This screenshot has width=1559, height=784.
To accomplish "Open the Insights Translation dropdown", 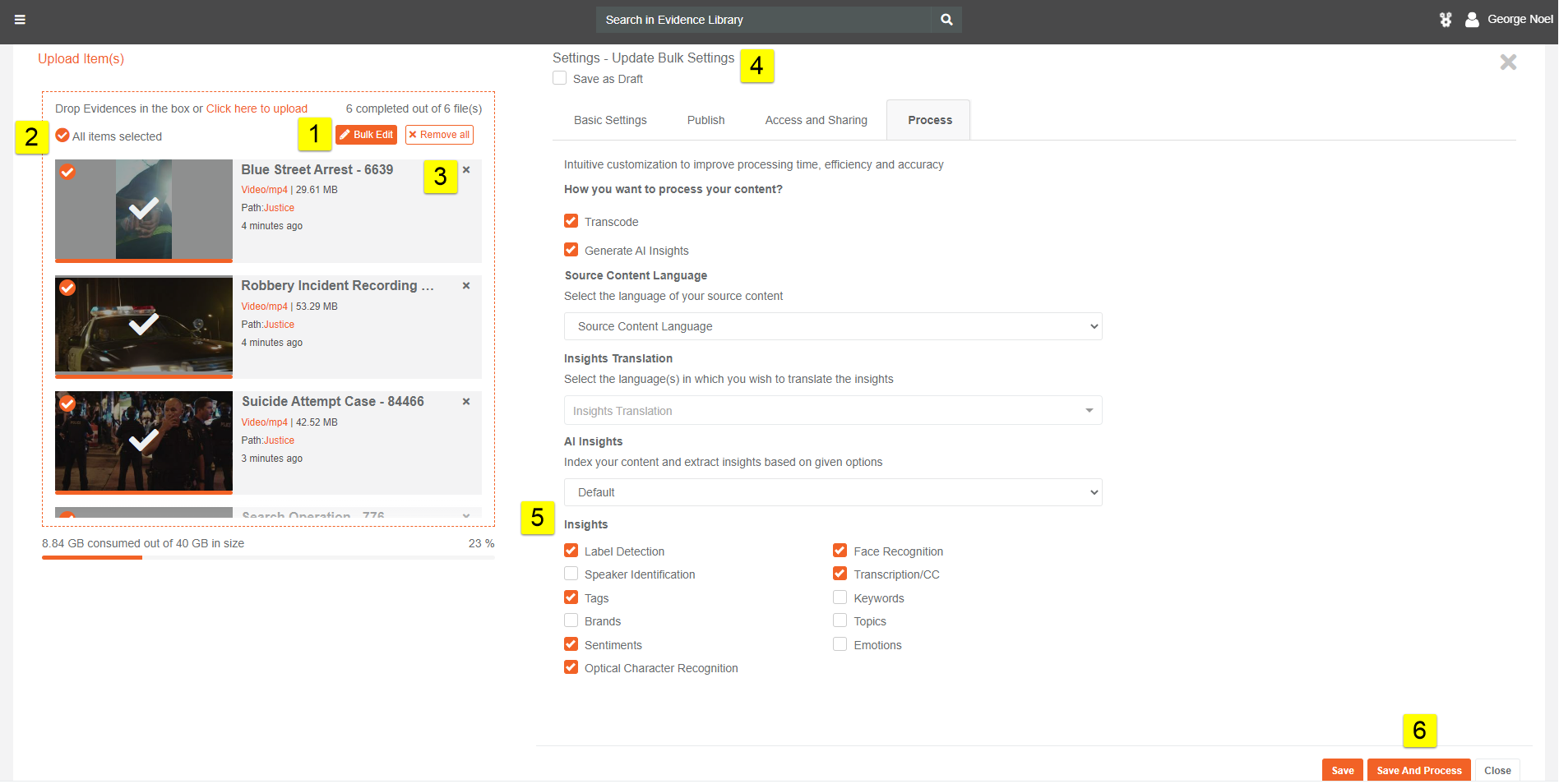I will [x=832, y=410].
